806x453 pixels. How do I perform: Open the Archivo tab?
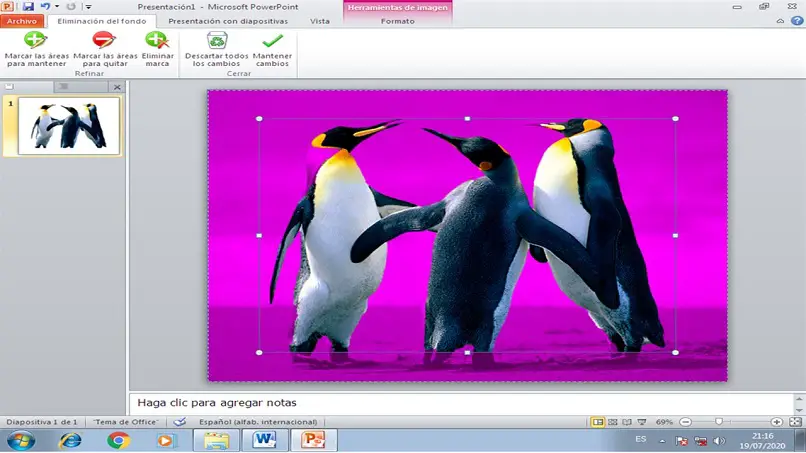pos(22,21)
